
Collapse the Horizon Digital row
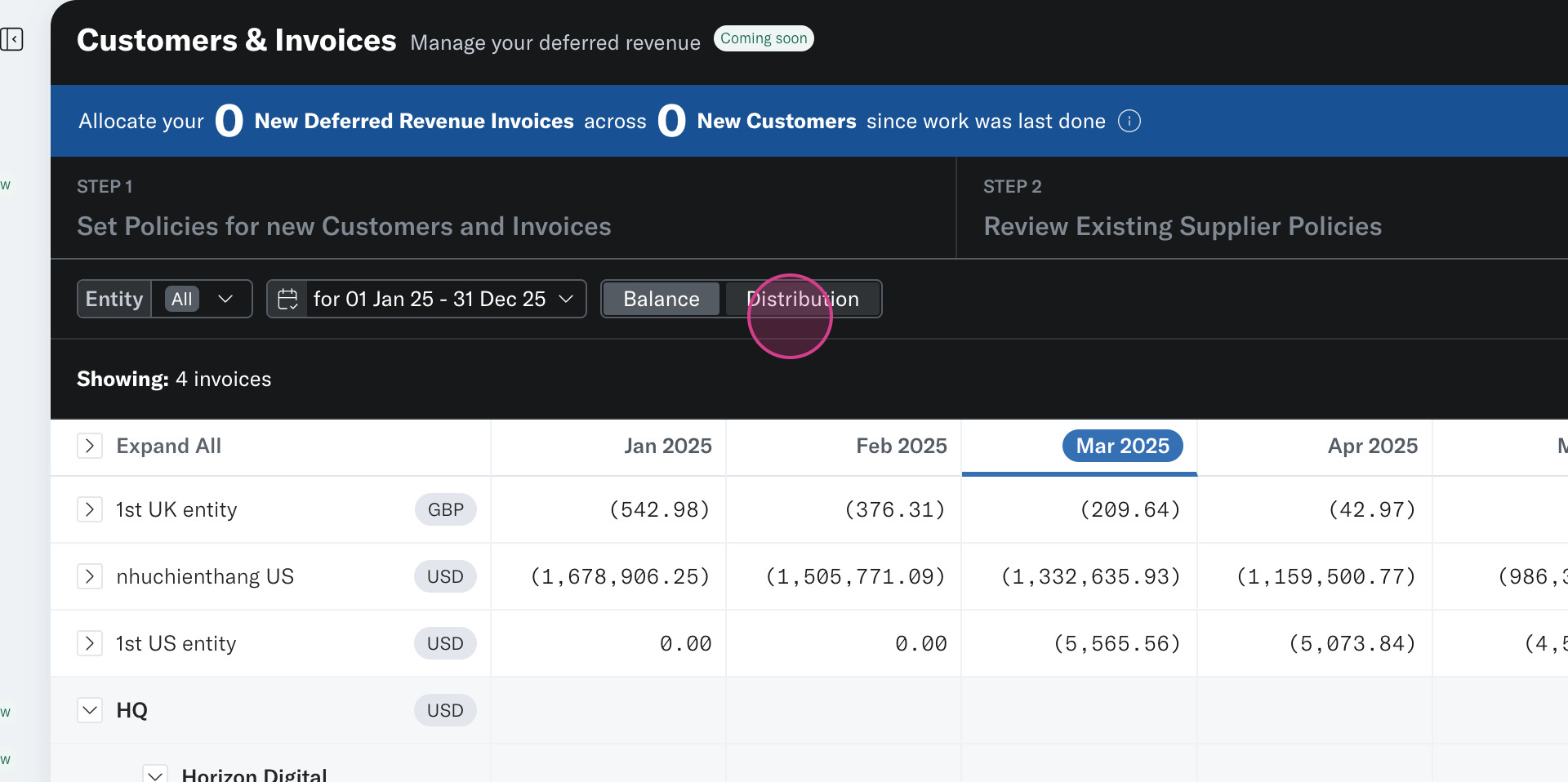(x=155, y=774)
